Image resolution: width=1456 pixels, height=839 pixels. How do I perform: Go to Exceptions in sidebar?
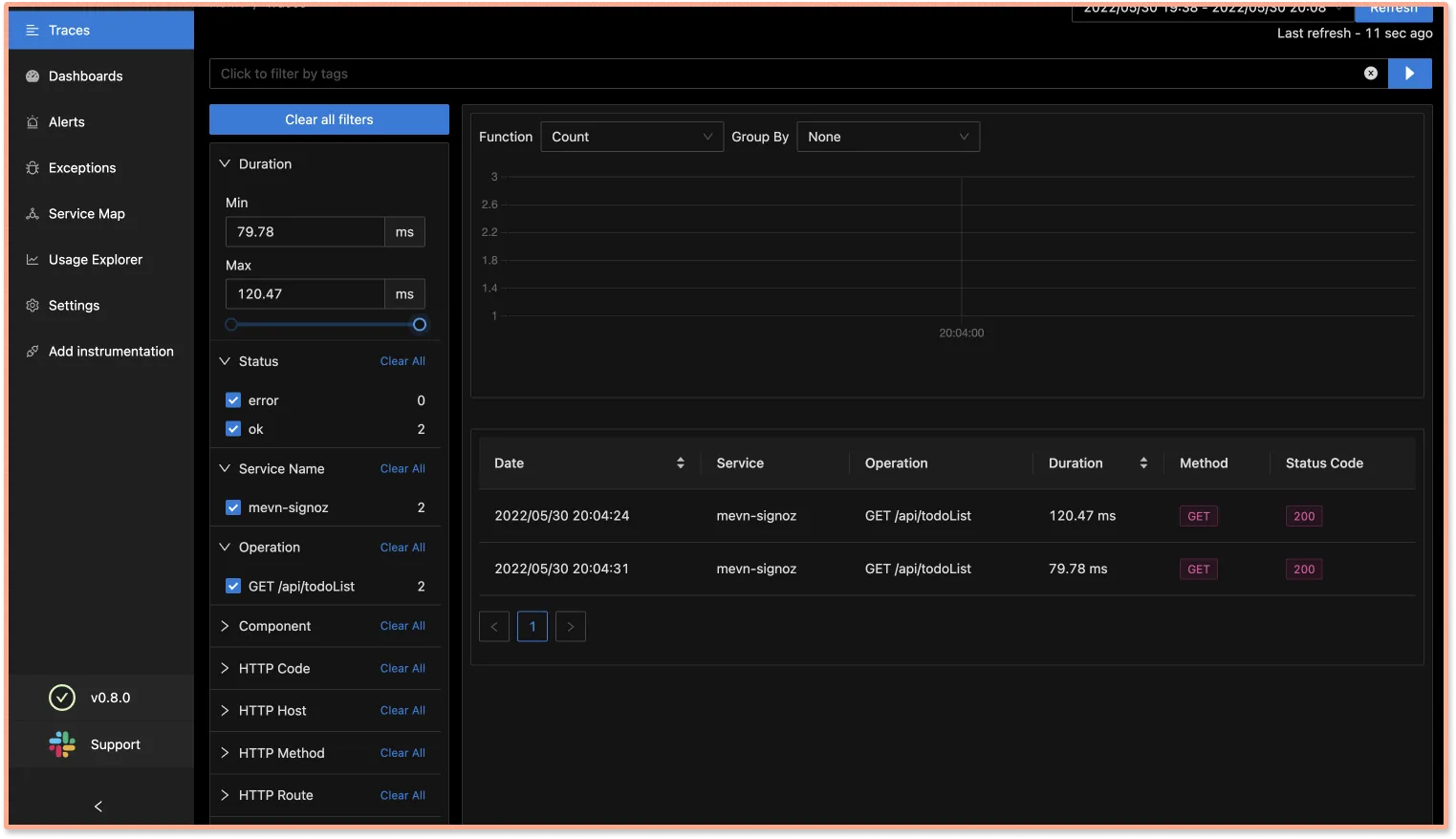point(101,168)
